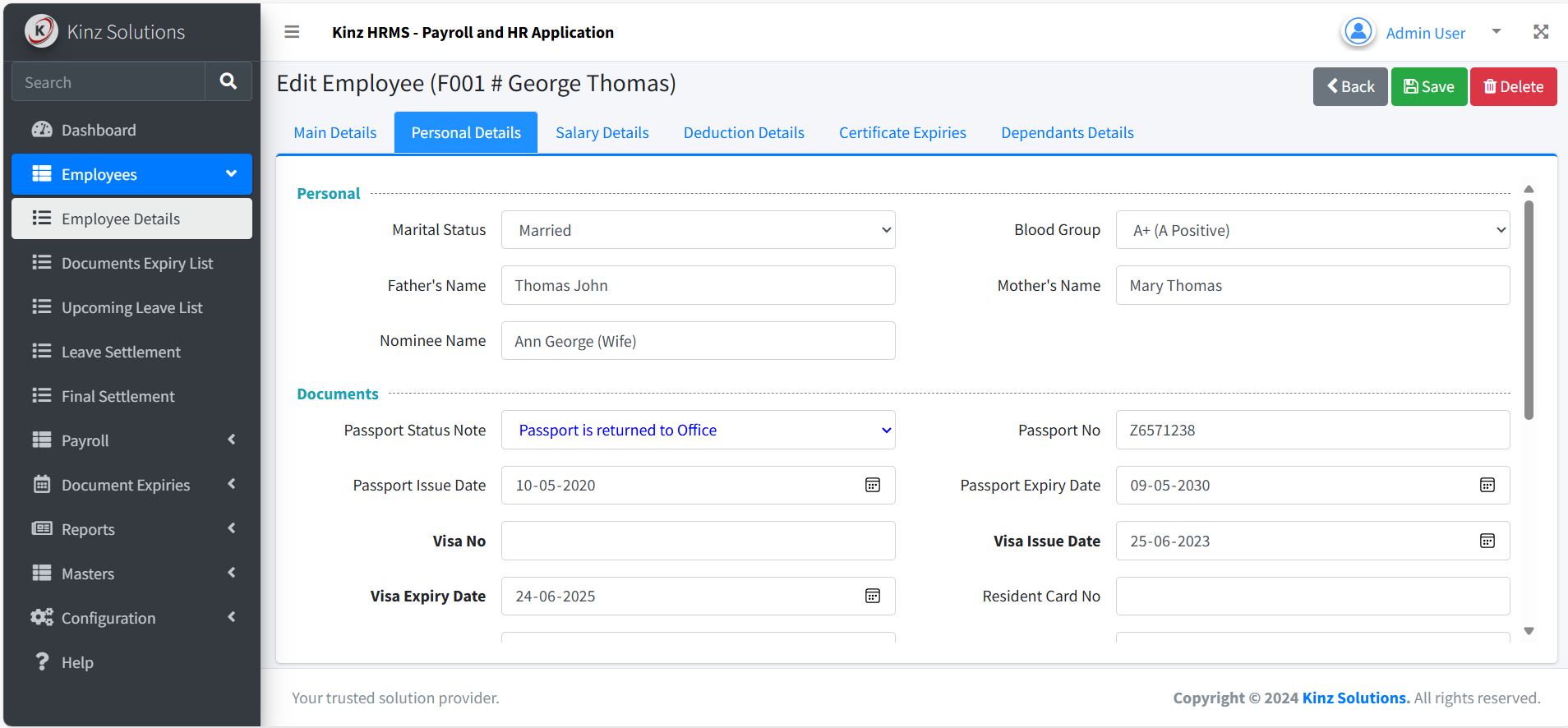Click the Passport No input field
Screen dimensions: 1568x728
tap(1313, 430)
